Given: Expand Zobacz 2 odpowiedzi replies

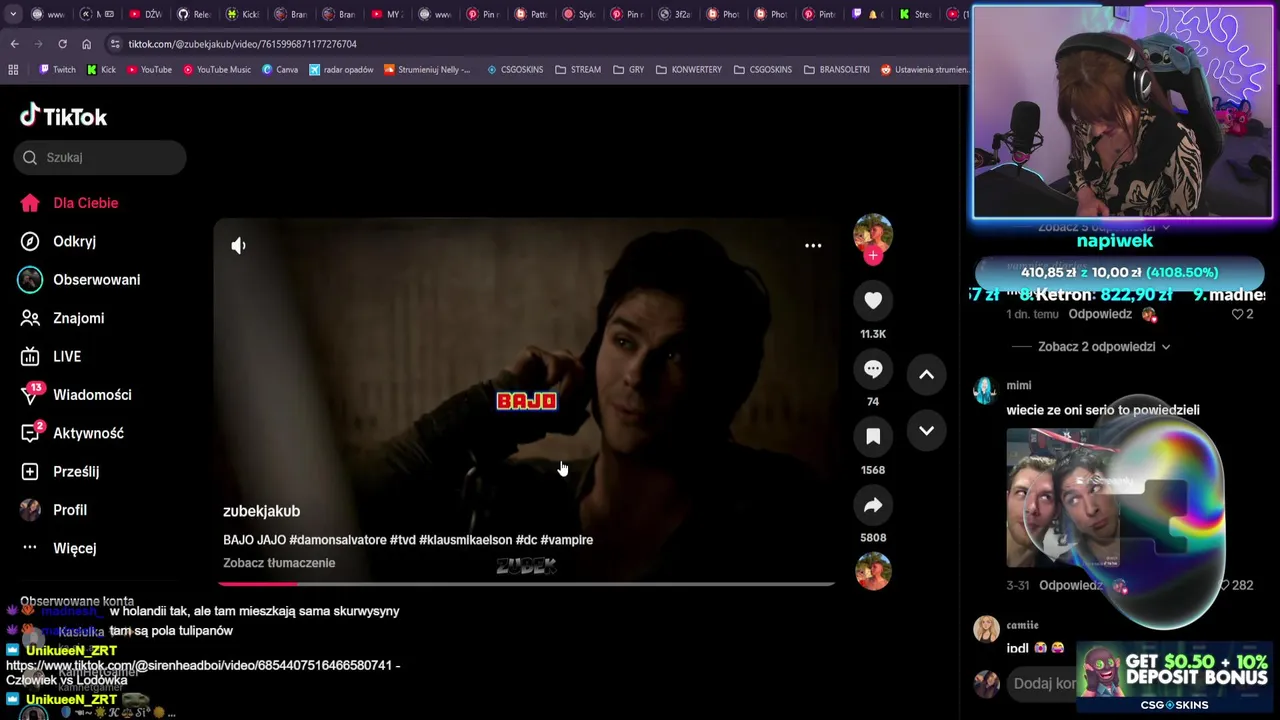Looking at the screenshot, I should point(1104,347).
